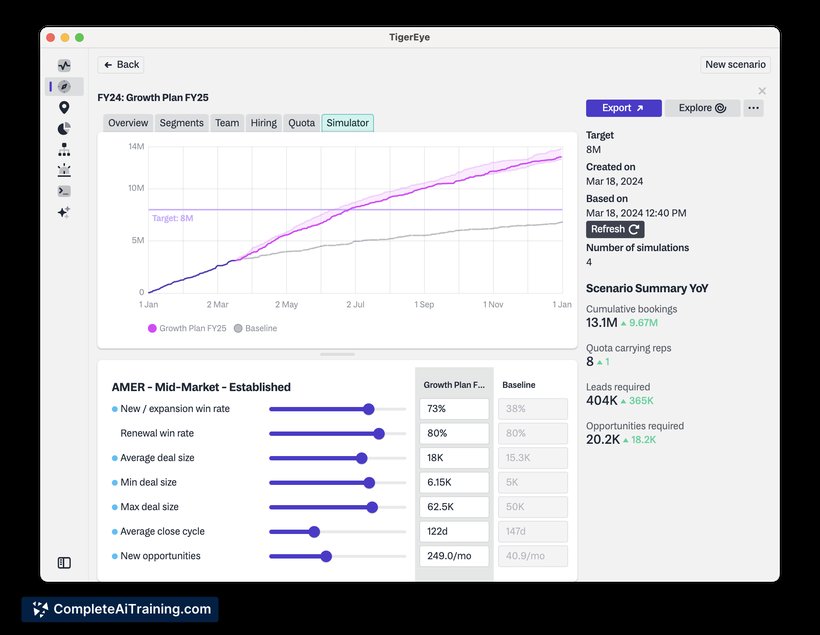Viewport: 820px width, 635px height.
Task: Click the 73% win rate field
Action: (x=454, y=409)
